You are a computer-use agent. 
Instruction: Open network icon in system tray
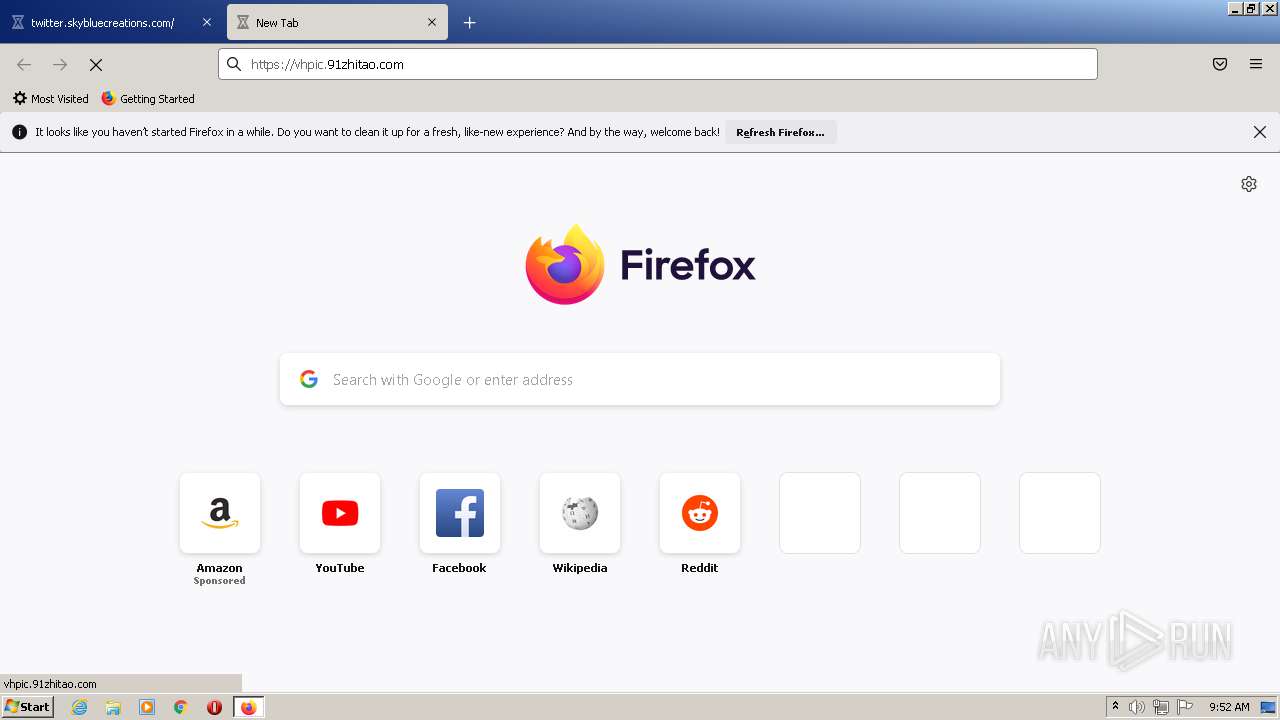click(1161, 707)
